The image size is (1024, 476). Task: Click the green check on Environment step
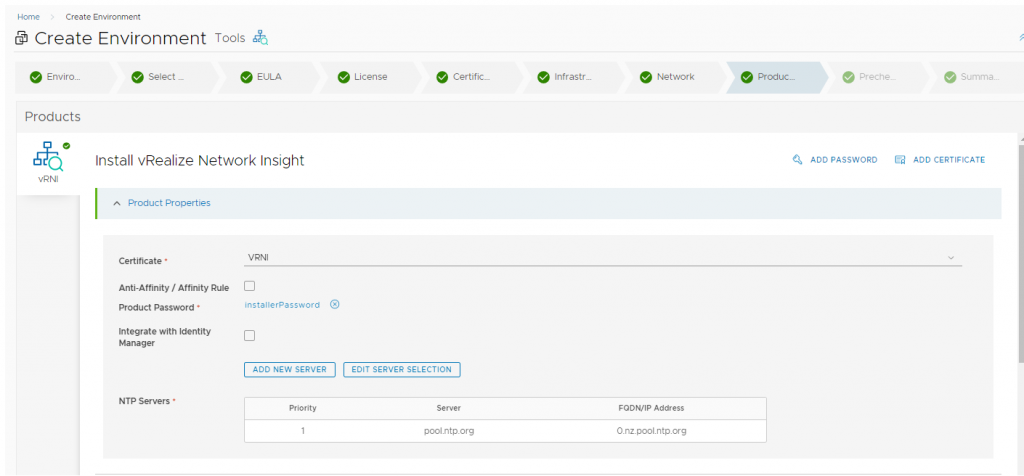coord(36,77)
